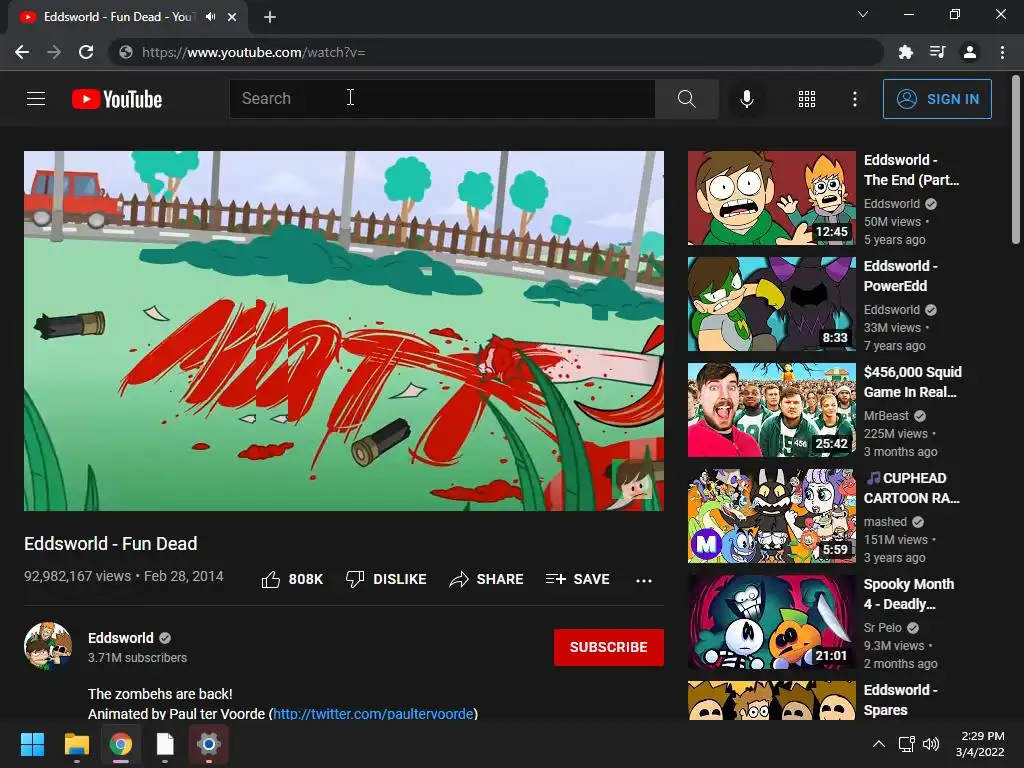Close the Eddsworld - Fun Dead tab
Image resolution: width=1024 pixels, height=768 pixels.
[232, 17]
